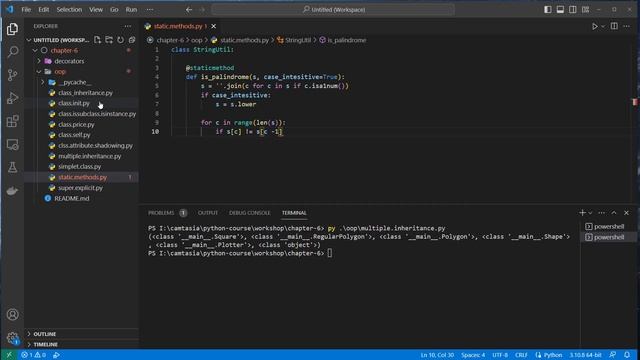Open the Search view in activity bar

(x=13, y=52)
